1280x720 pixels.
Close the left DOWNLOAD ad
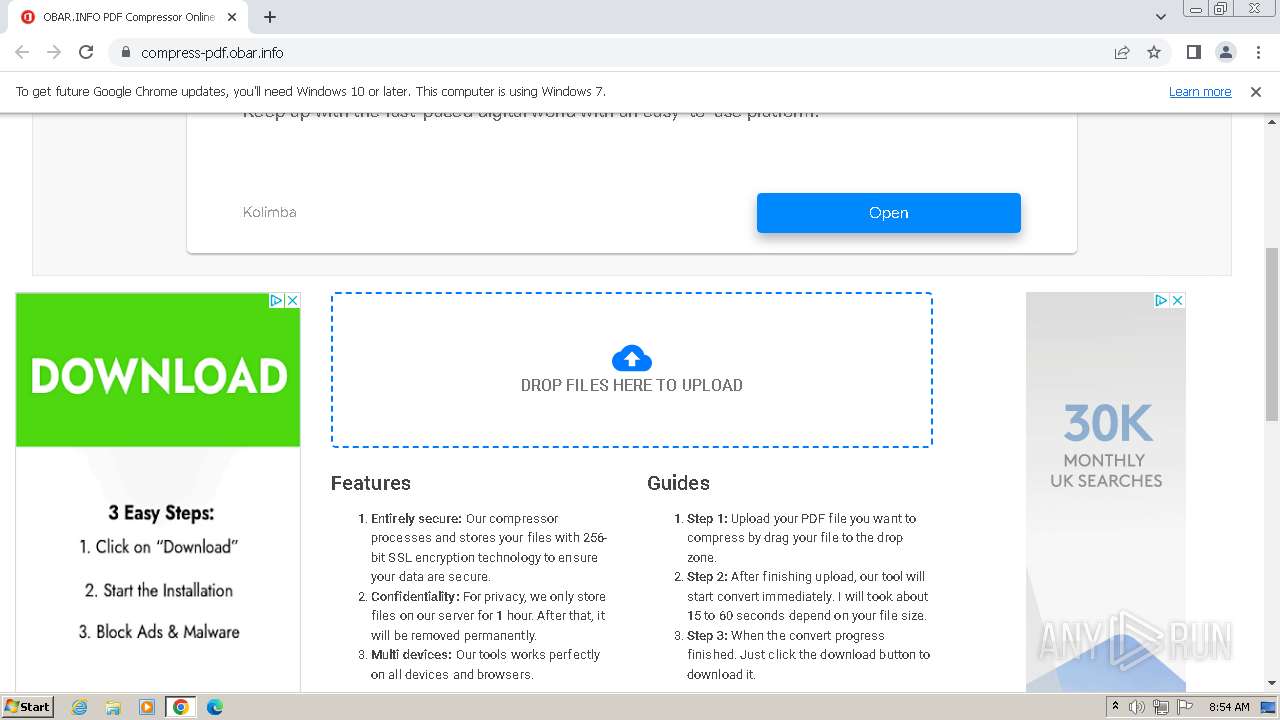(293, 300)
